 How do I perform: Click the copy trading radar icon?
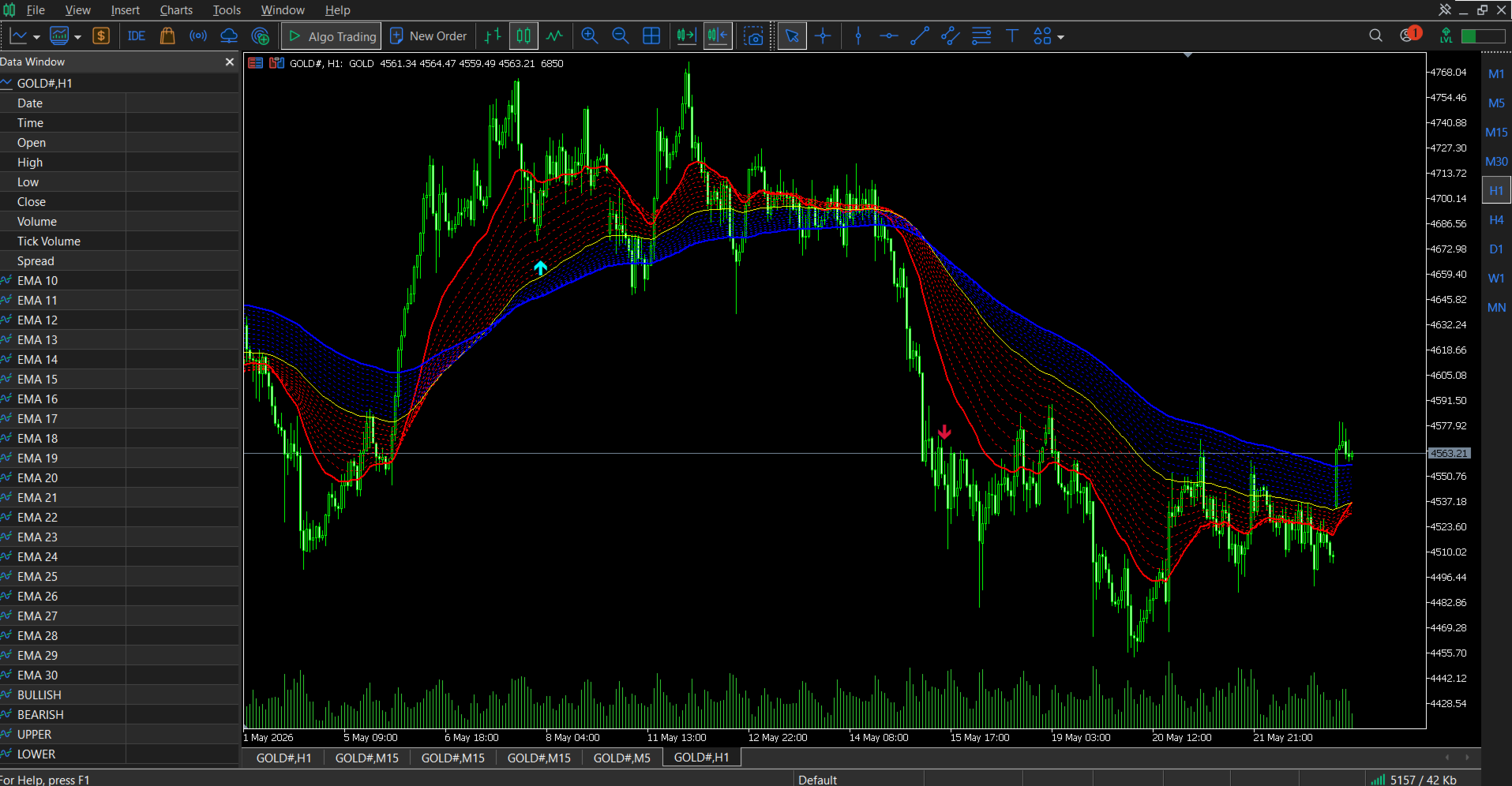(260, 36)
